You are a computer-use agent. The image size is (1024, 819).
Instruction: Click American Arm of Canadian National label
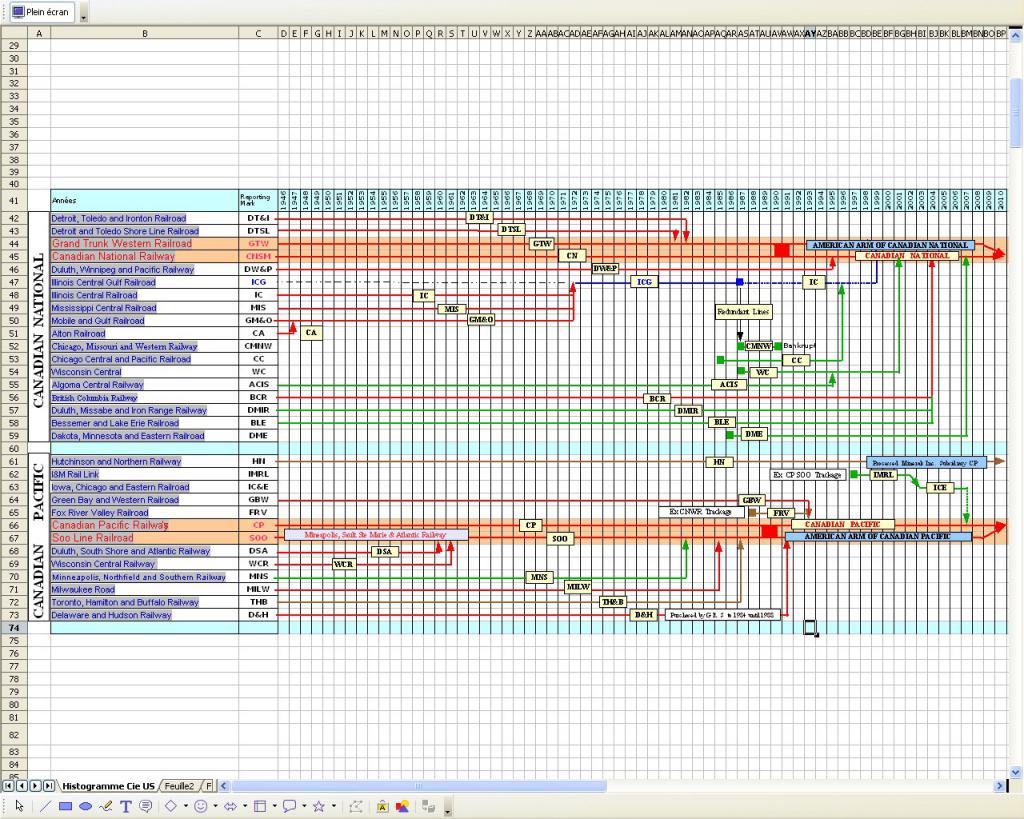click(x=890, y=245)
